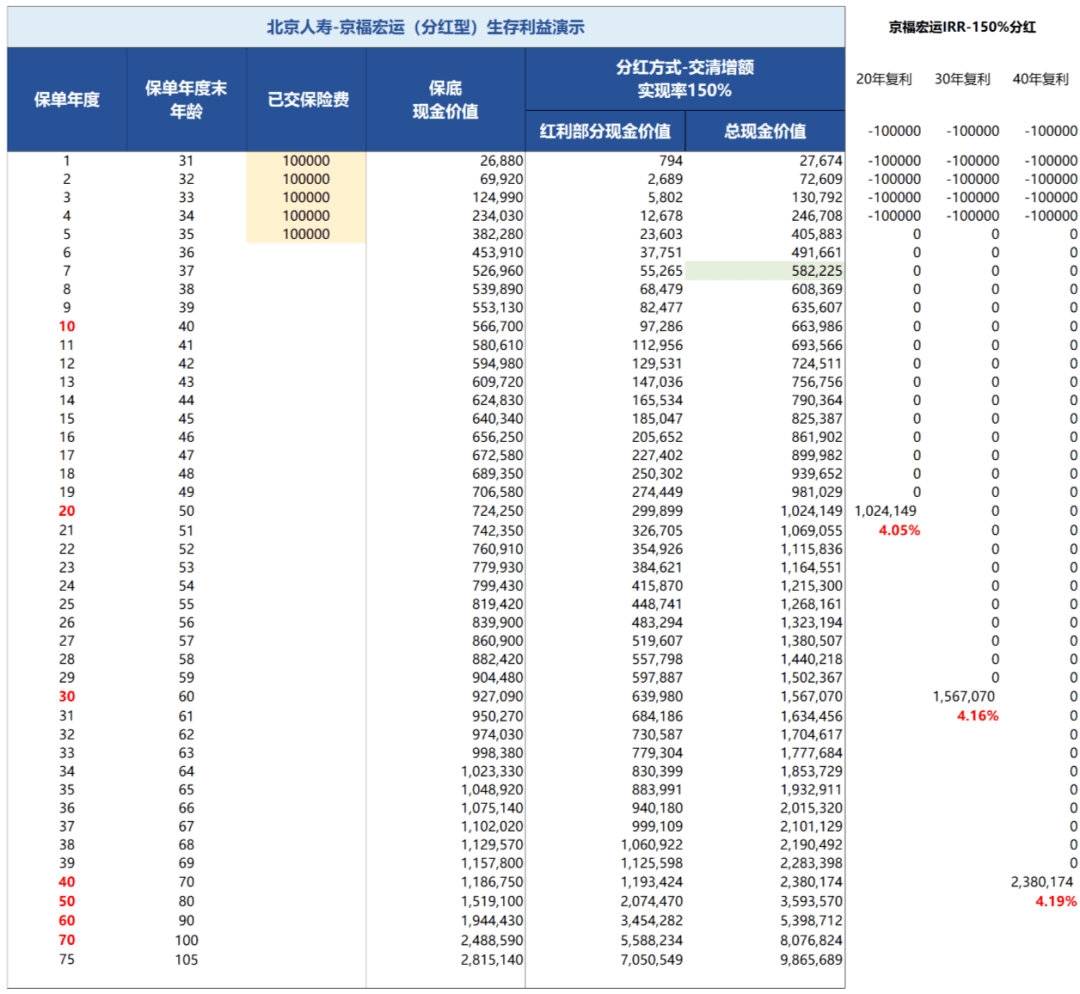Click the age cell 100
1080x994 pixels.
186,940
